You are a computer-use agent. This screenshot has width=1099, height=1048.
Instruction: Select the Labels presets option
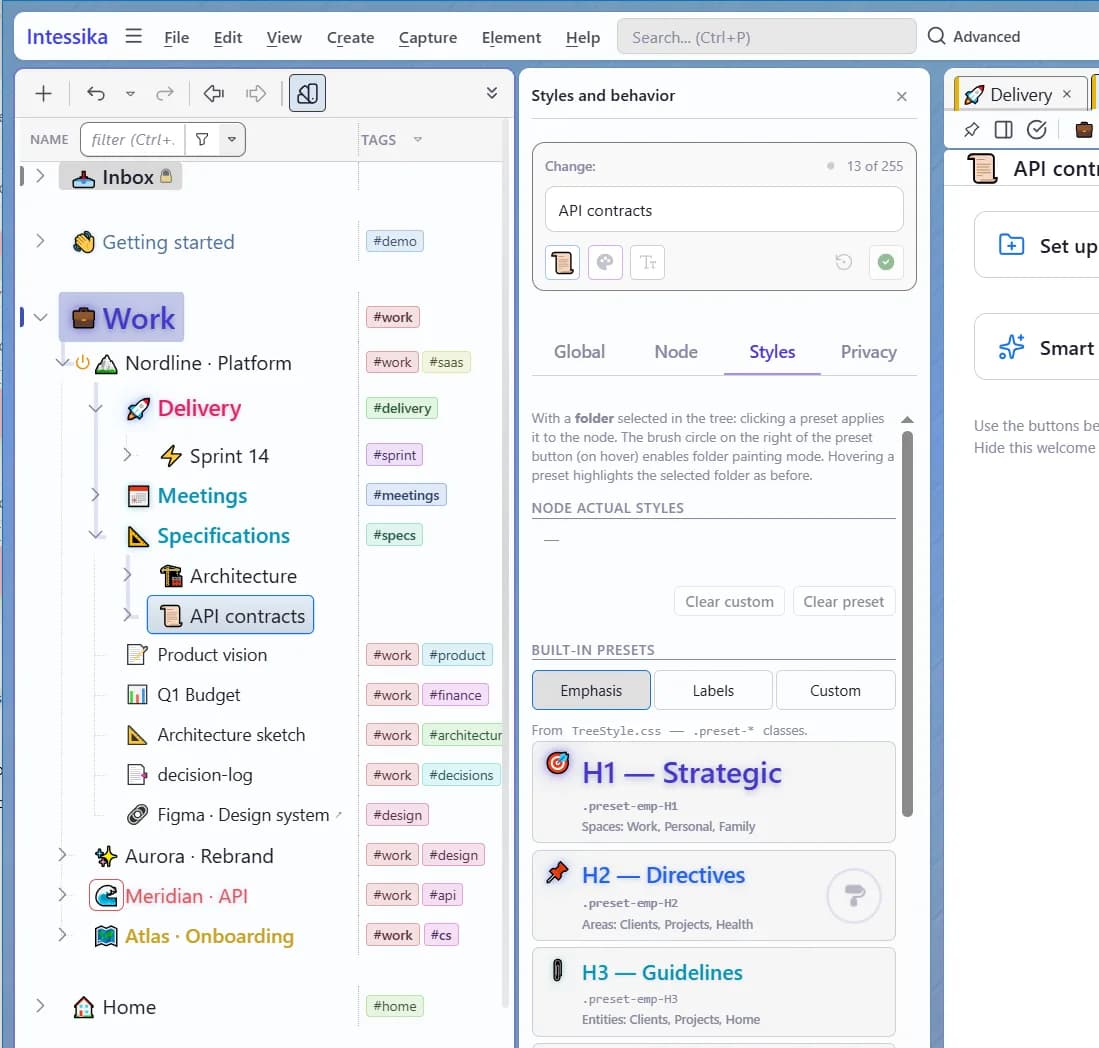714,690
